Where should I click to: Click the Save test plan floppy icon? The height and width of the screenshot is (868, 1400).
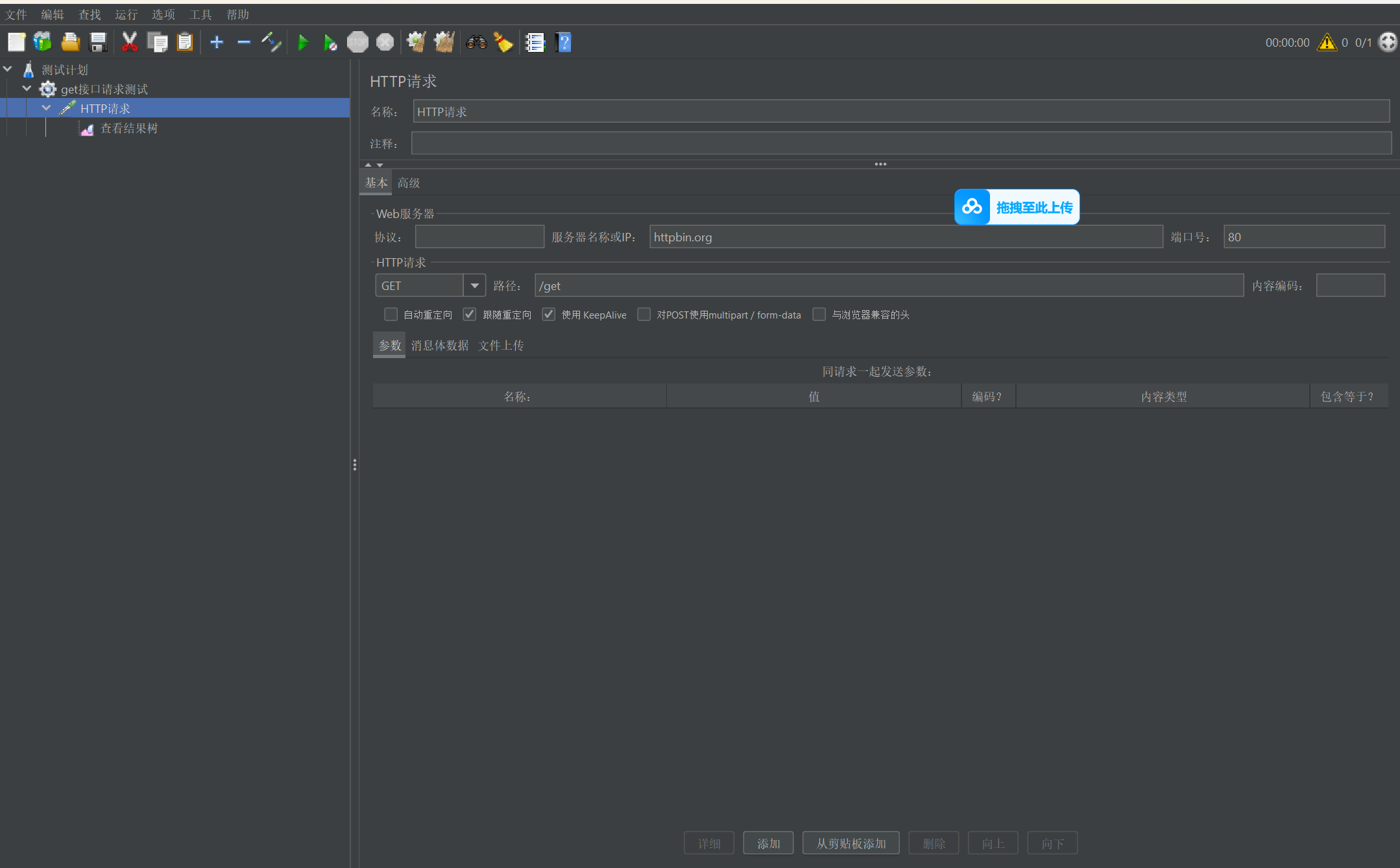click(98, 43)
